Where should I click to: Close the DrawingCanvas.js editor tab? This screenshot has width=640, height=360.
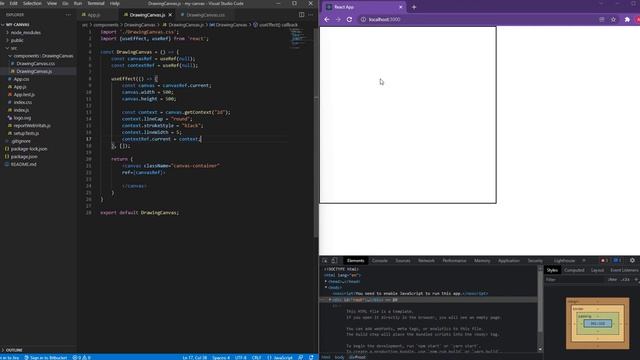(x=170, y=15)
